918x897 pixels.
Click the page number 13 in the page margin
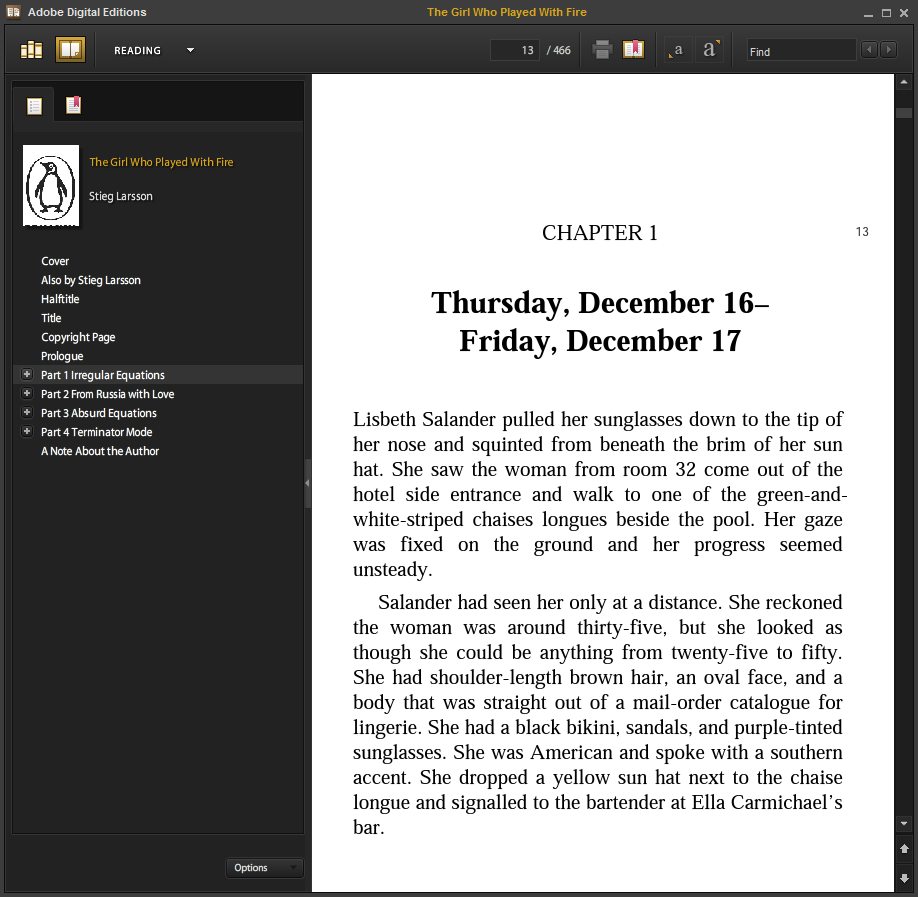[x=862, y=232]
